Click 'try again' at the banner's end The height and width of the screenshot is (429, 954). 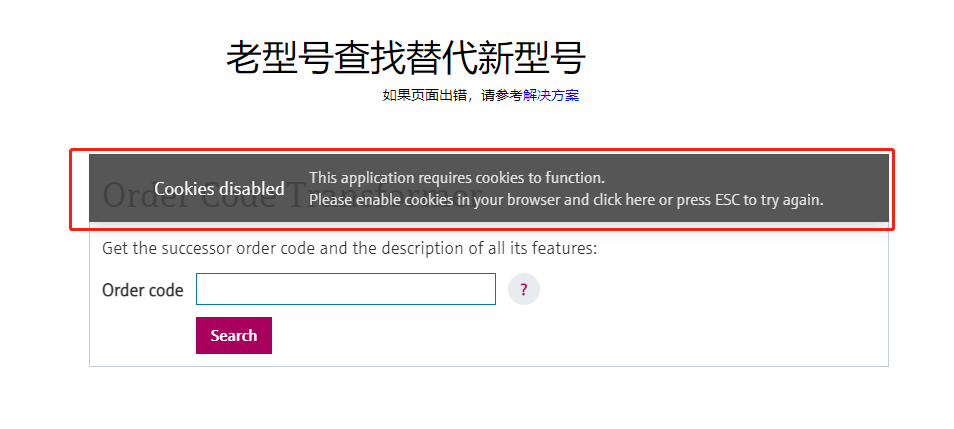tap(790, 200)
